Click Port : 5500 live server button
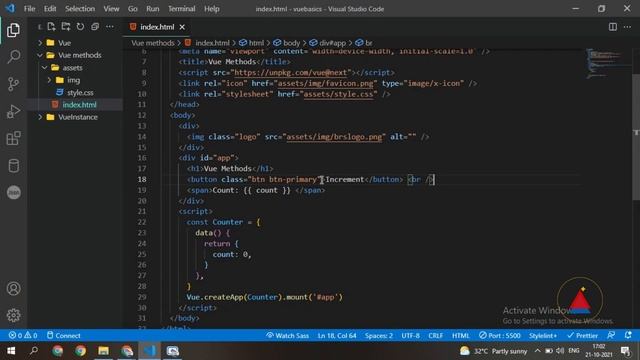The width and height of the screenshot is (640, 360). (500, 336)
